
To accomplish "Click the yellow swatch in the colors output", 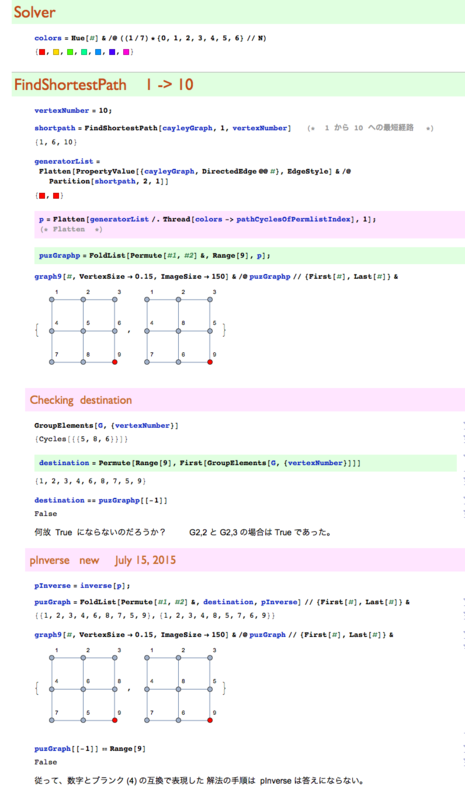I will click(x=56, y=52).
